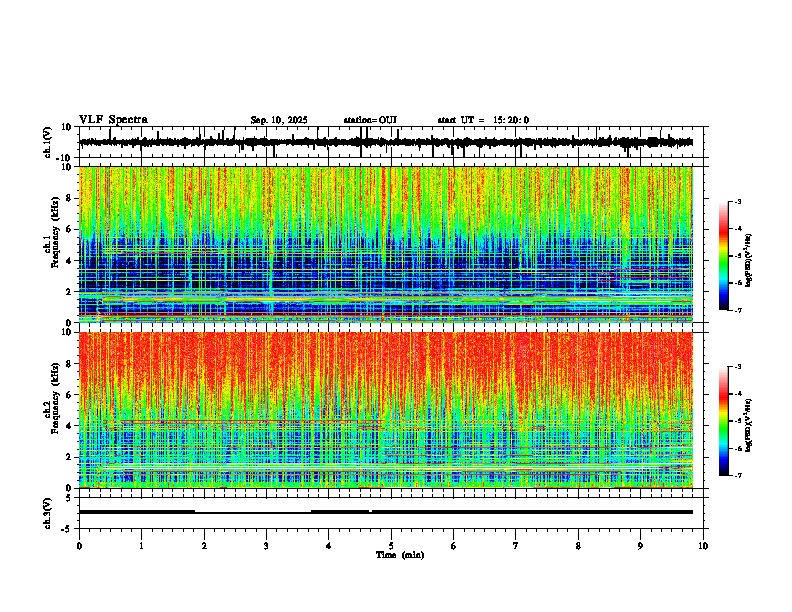Click the "-3" label on ch.2 color bar

[738, 367]
